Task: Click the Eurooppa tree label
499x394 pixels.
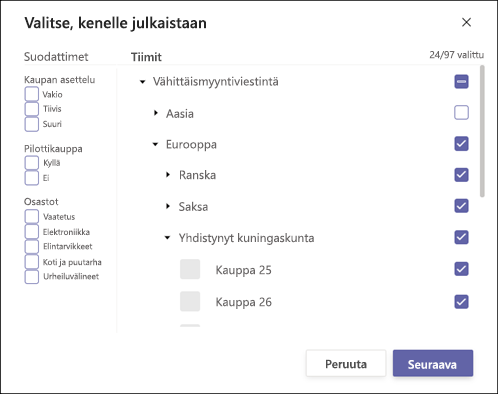Action: 191,145
